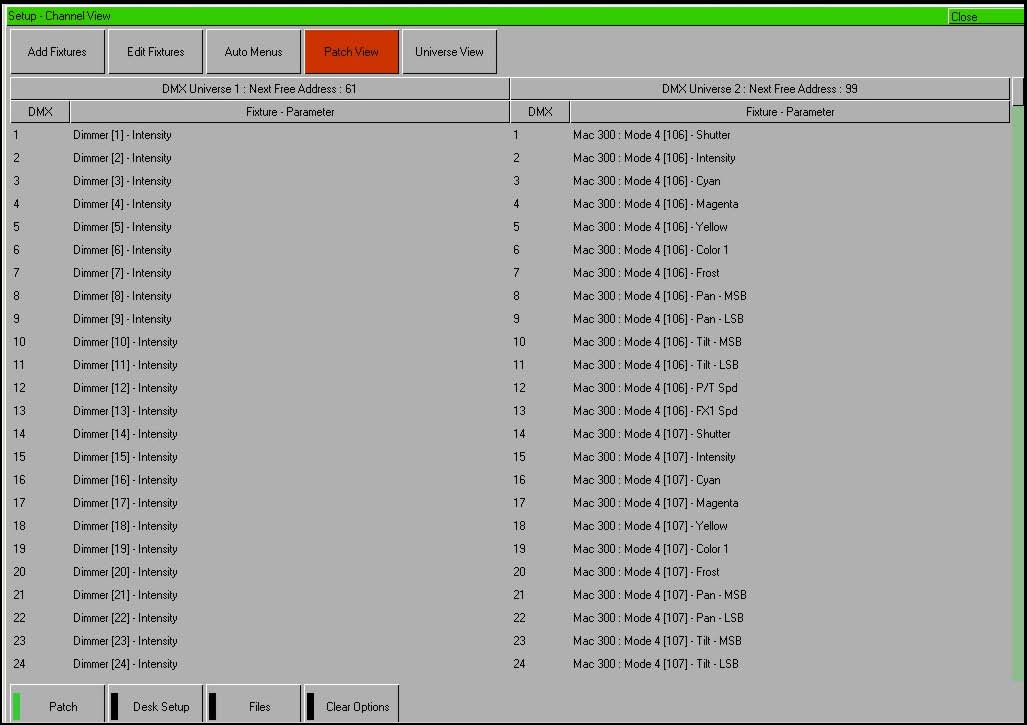Select Mac 300 [107] - Frost row
1027x725 pixels.
tap(760, 572)
